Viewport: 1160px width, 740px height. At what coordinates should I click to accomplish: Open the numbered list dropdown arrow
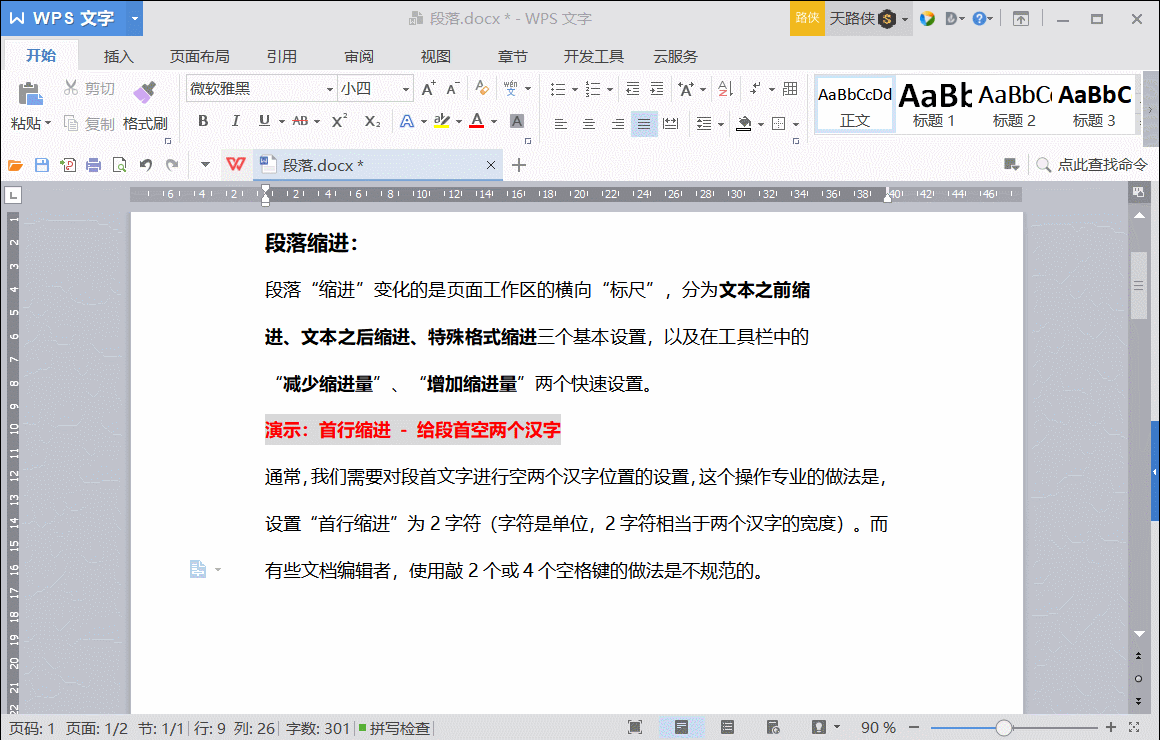coord(610,90)
